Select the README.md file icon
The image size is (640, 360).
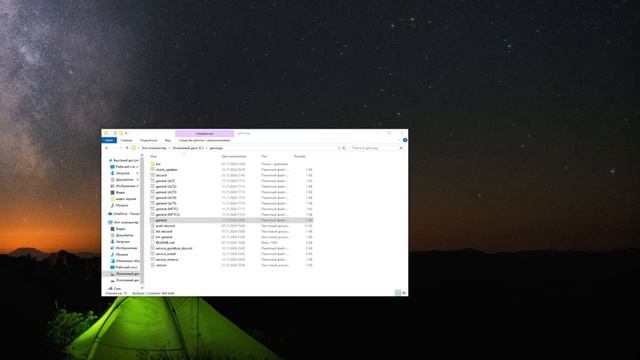(x=153, y=242)
